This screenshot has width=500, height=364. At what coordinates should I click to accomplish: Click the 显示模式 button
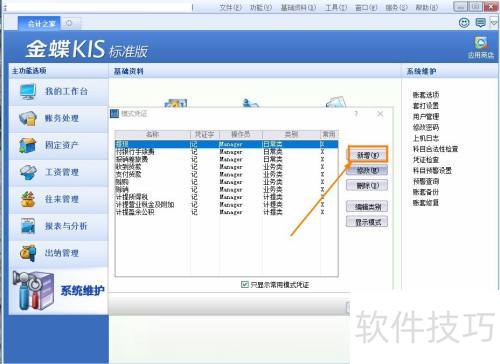pos(367,222)
